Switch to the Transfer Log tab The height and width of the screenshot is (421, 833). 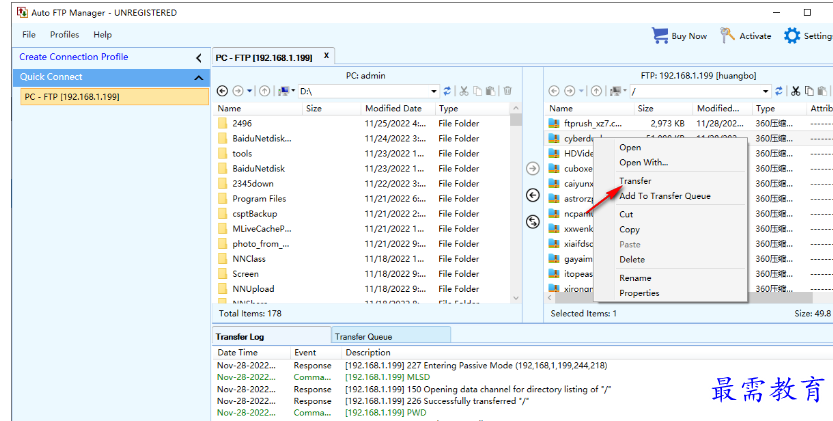pyautogui.click(x=271, y=336)
